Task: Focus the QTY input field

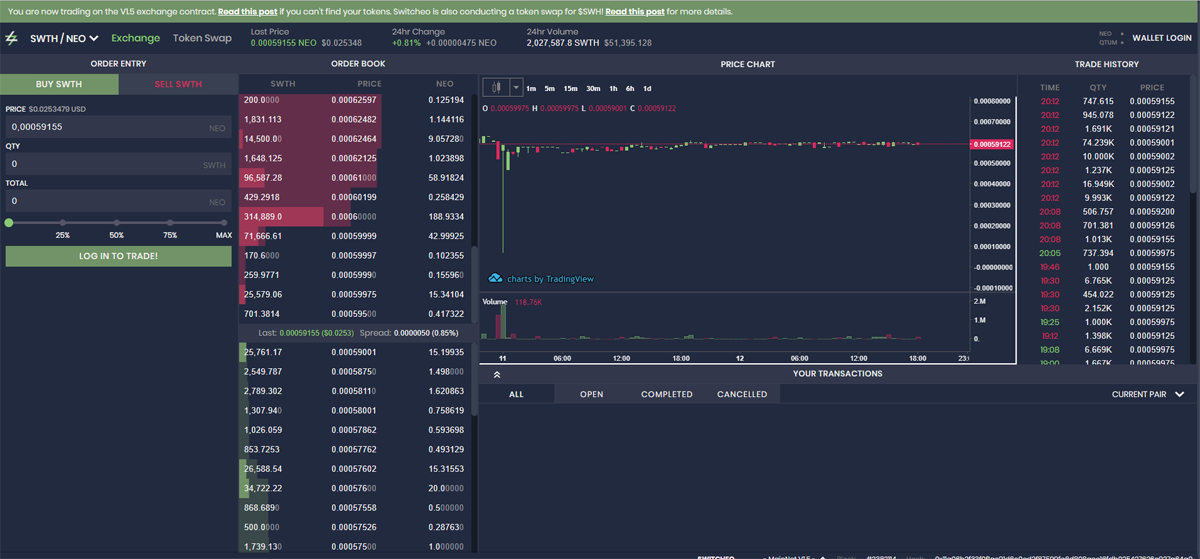Action: [x=118, y=164]
